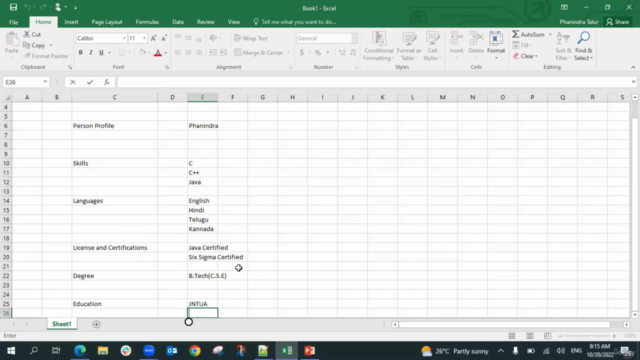Open the Merge & Center dropdown arrow

pos(289,53)
